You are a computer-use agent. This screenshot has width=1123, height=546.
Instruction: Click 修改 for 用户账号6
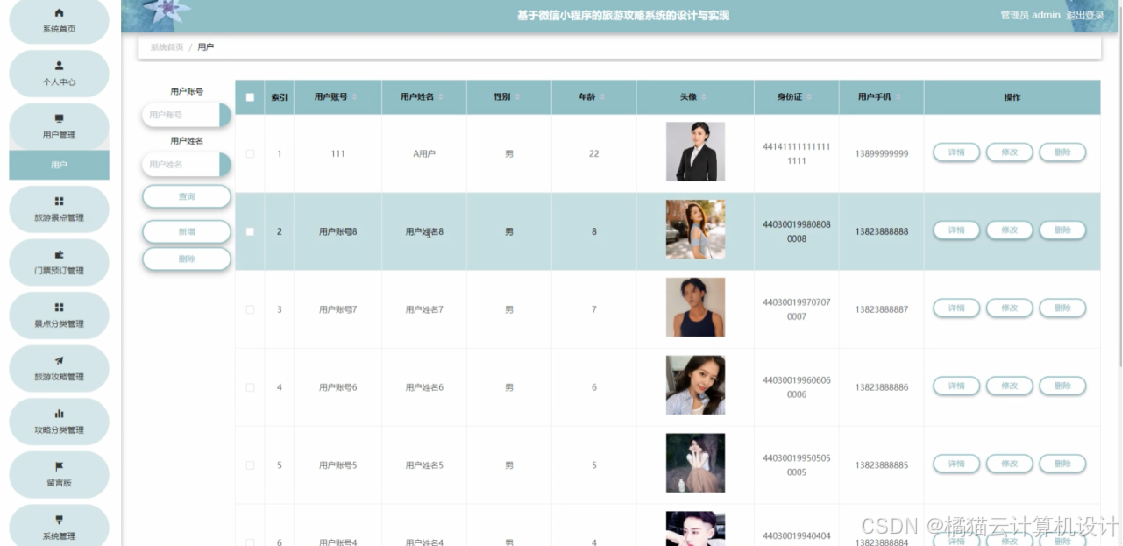[x=1009, y=385]
